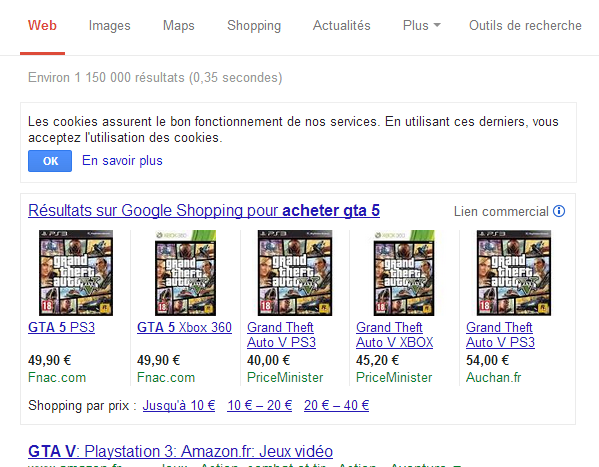Click the Lien commercial label

[501, 211]
